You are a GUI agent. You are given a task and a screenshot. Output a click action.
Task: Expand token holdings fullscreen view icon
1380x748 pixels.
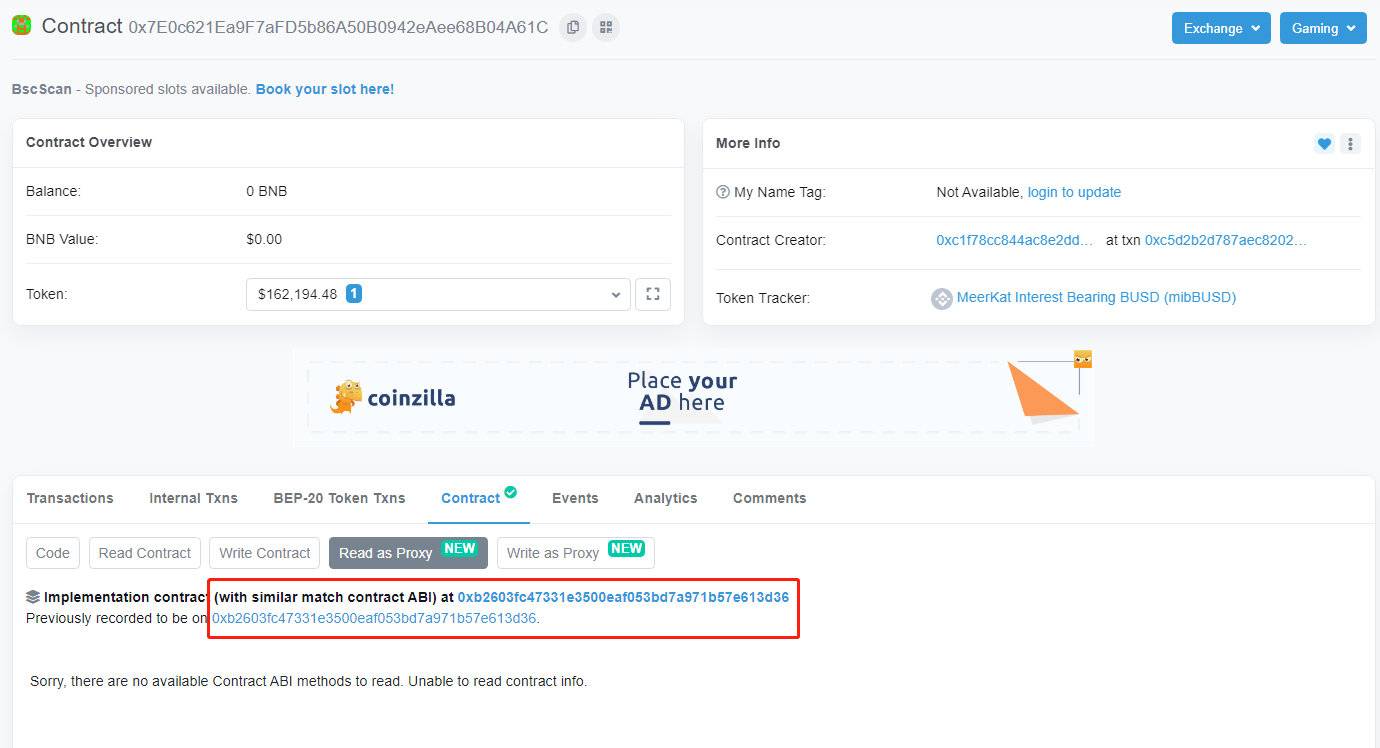click(x=653, y=294)
